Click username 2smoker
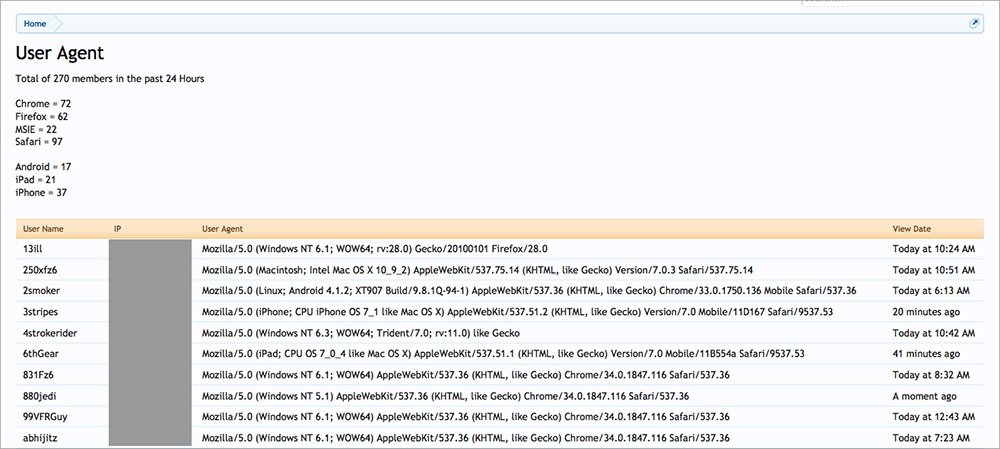Viewport: 1000px width, 449px height. [x=41, y=291]
